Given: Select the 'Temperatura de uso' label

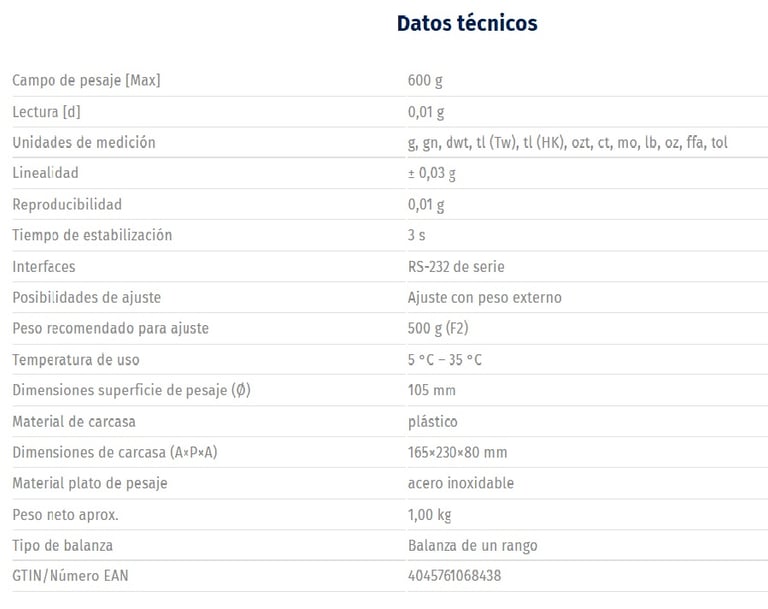Looking at the screenshot, I should point(76,359).
